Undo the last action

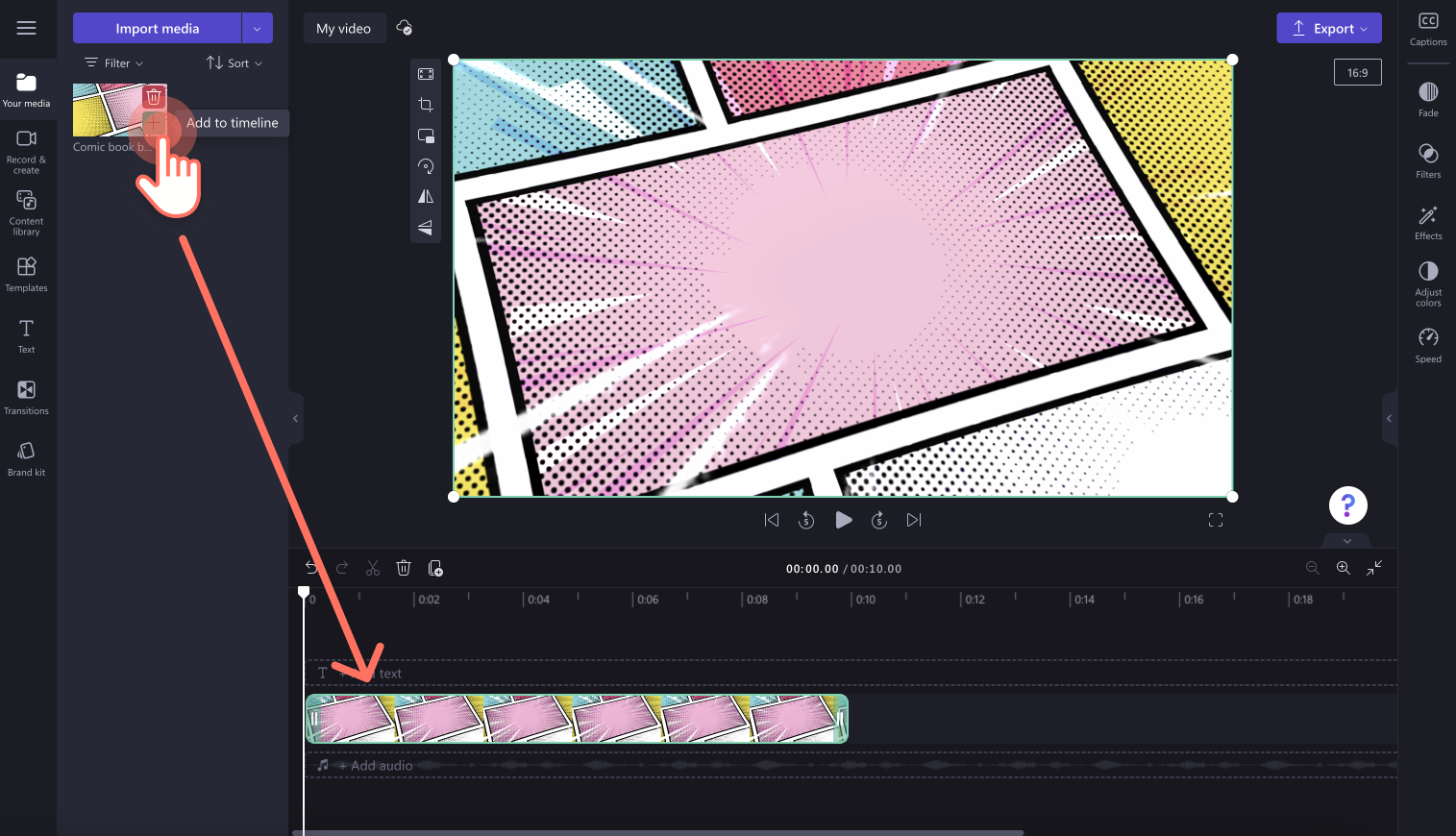pos(311,568)
